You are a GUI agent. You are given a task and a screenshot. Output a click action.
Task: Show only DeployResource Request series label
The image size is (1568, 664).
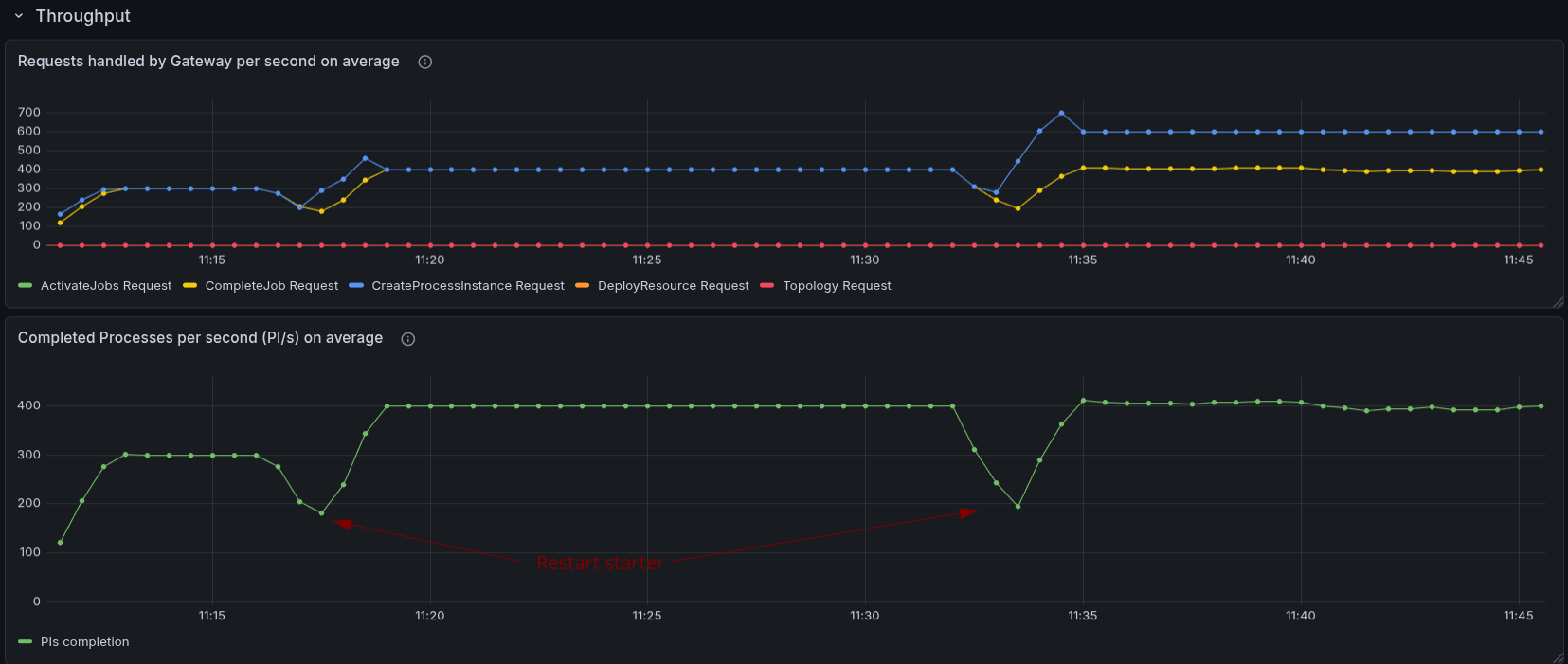[673, 286]
